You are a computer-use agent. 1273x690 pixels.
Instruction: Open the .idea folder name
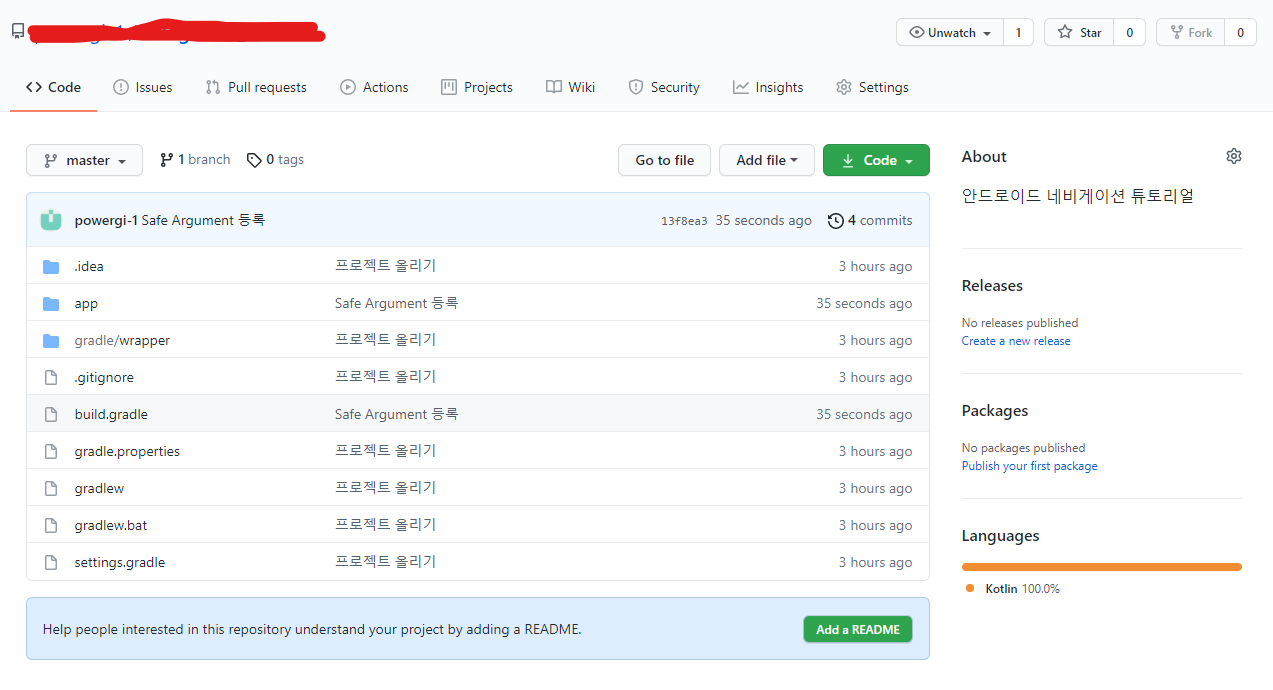(89, 266)
